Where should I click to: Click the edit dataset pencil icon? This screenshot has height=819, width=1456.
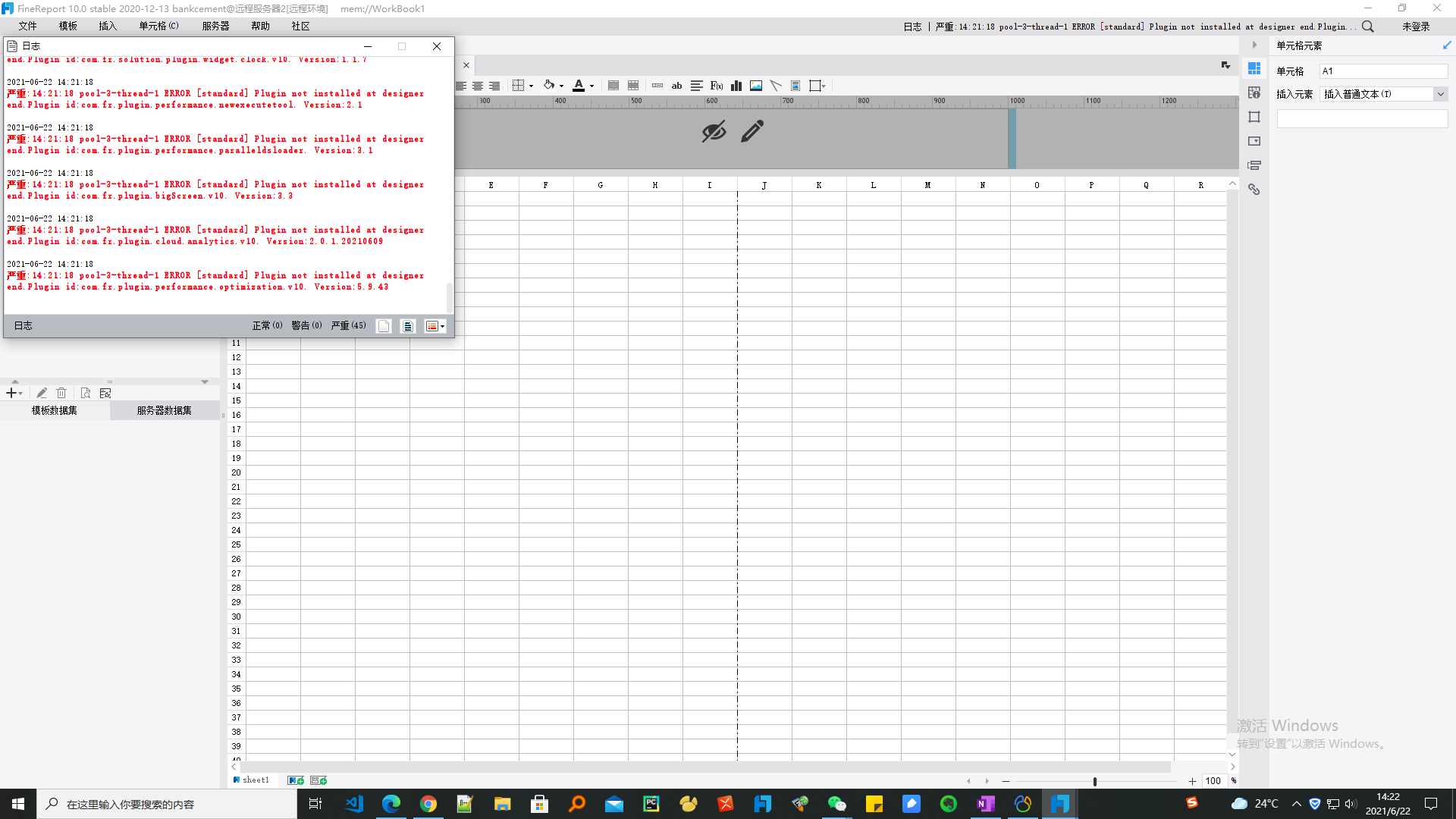click(x=42, y=393)
